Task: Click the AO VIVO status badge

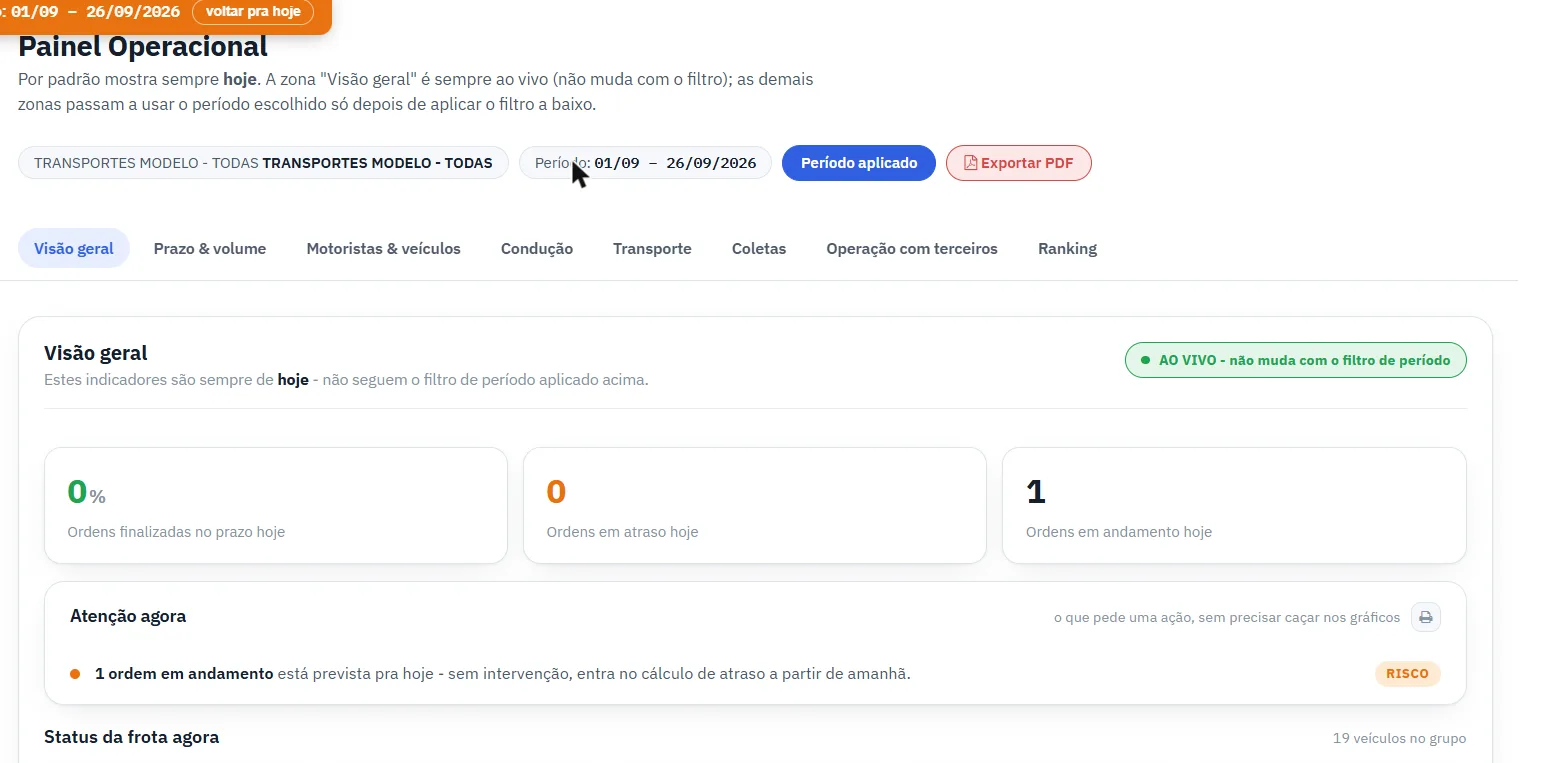Action: click(x=1296, y=360)
